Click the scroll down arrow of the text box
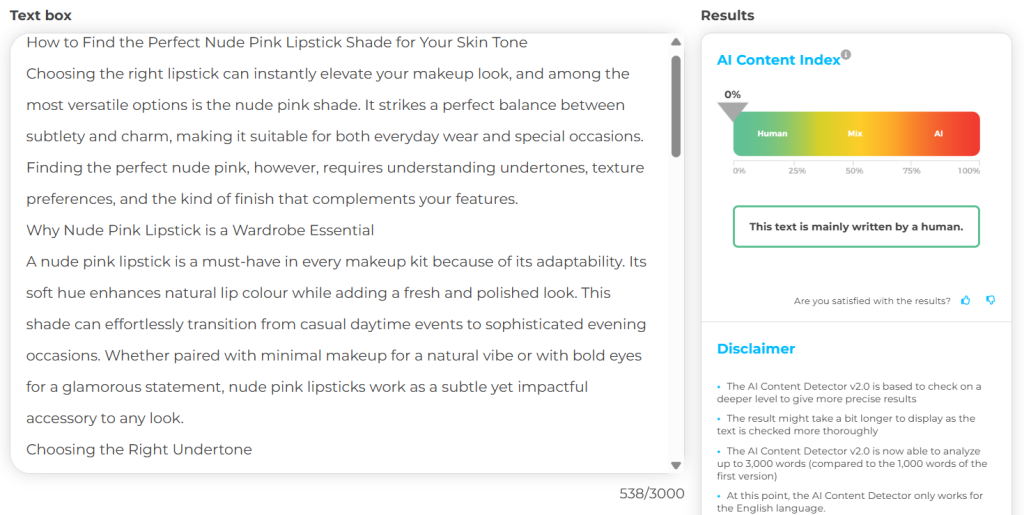The height and width of the screenshot is (515, 1024). click(676, 465)
